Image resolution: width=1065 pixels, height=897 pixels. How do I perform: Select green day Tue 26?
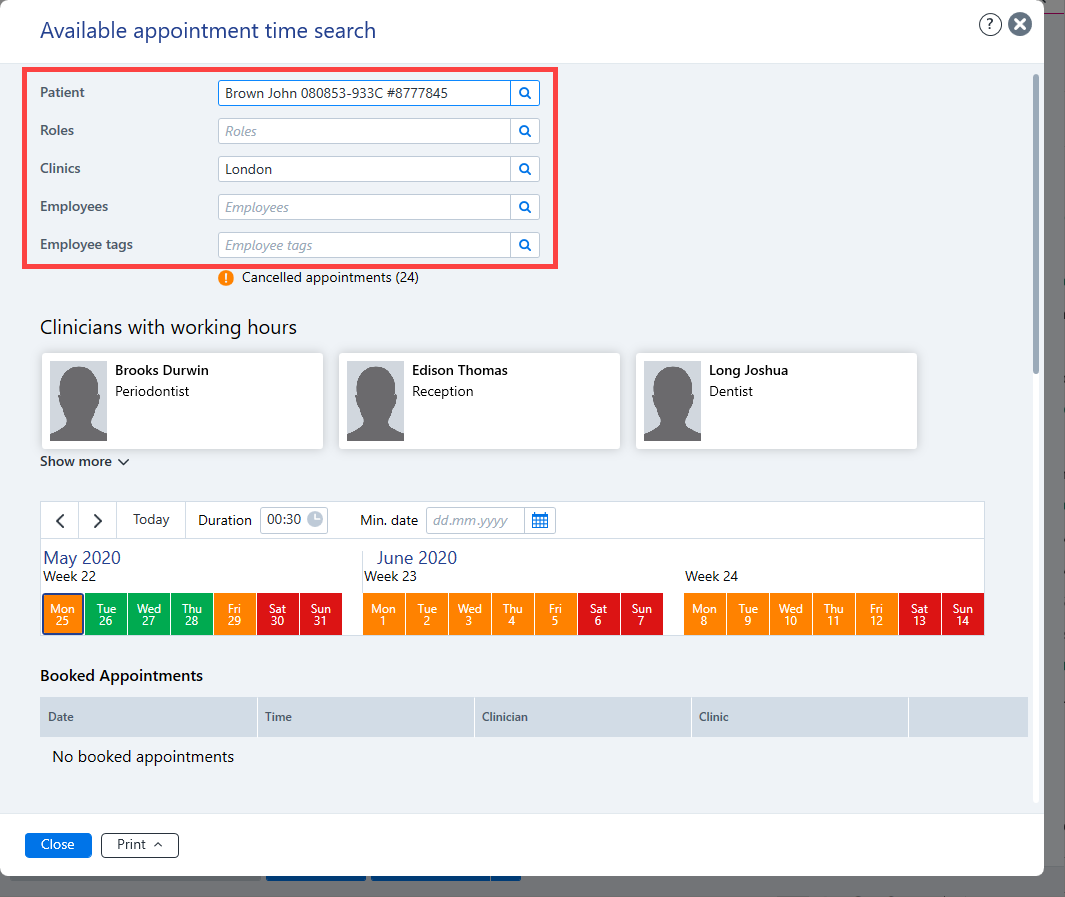[106, 615]
